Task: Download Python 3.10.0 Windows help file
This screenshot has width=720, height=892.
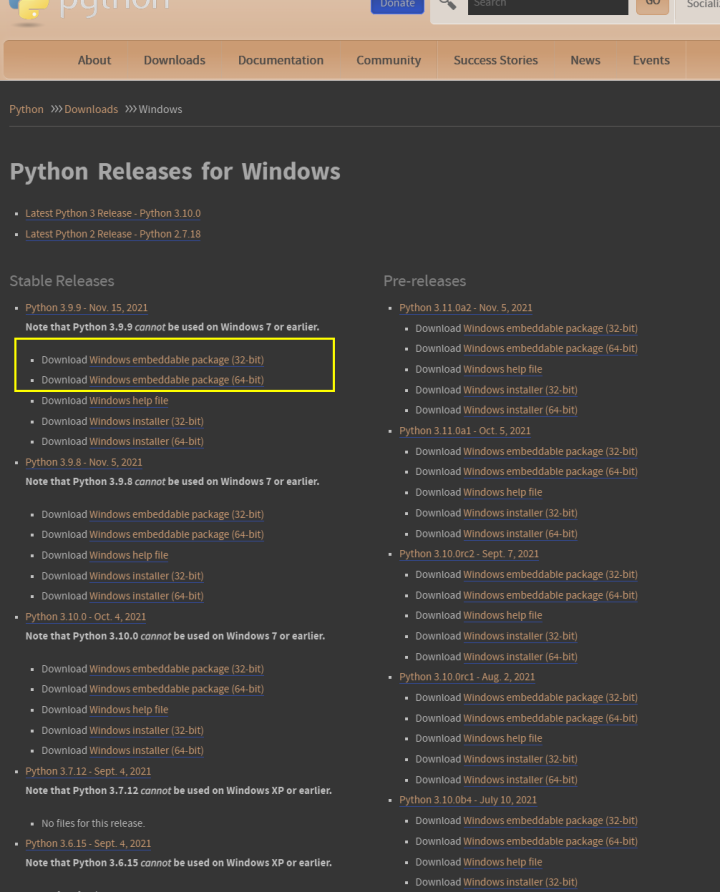Action: click(x=129, y=710)
